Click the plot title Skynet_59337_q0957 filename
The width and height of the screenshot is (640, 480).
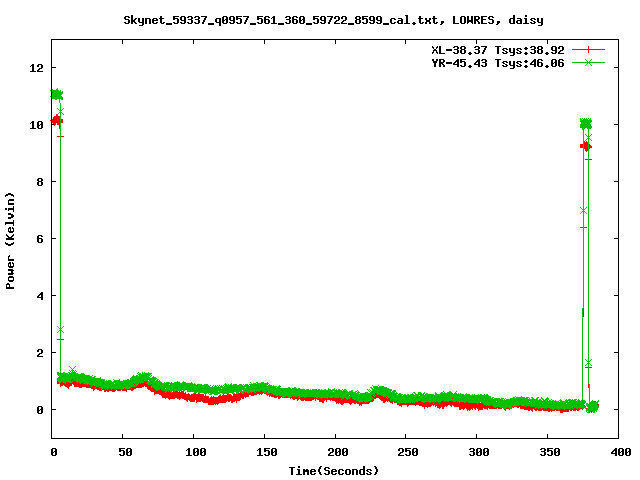[333, 20]
